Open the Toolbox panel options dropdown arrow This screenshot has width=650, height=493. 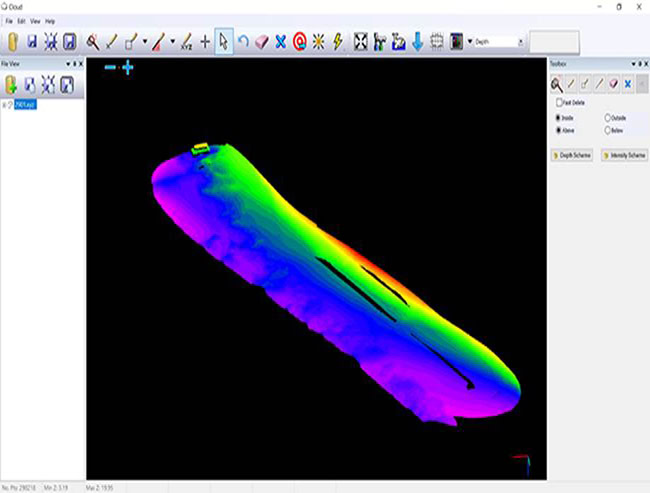pyautogui.click(x=633, y=64)
